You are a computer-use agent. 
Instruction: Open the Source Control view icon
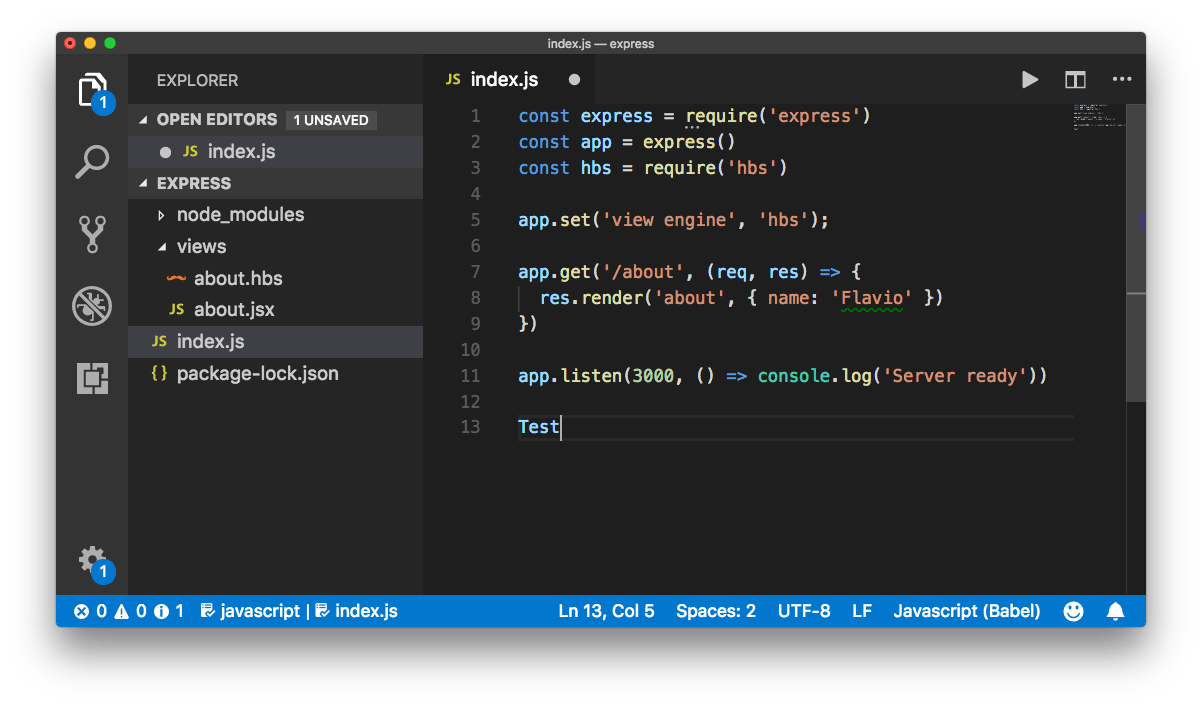coord(92,234)
